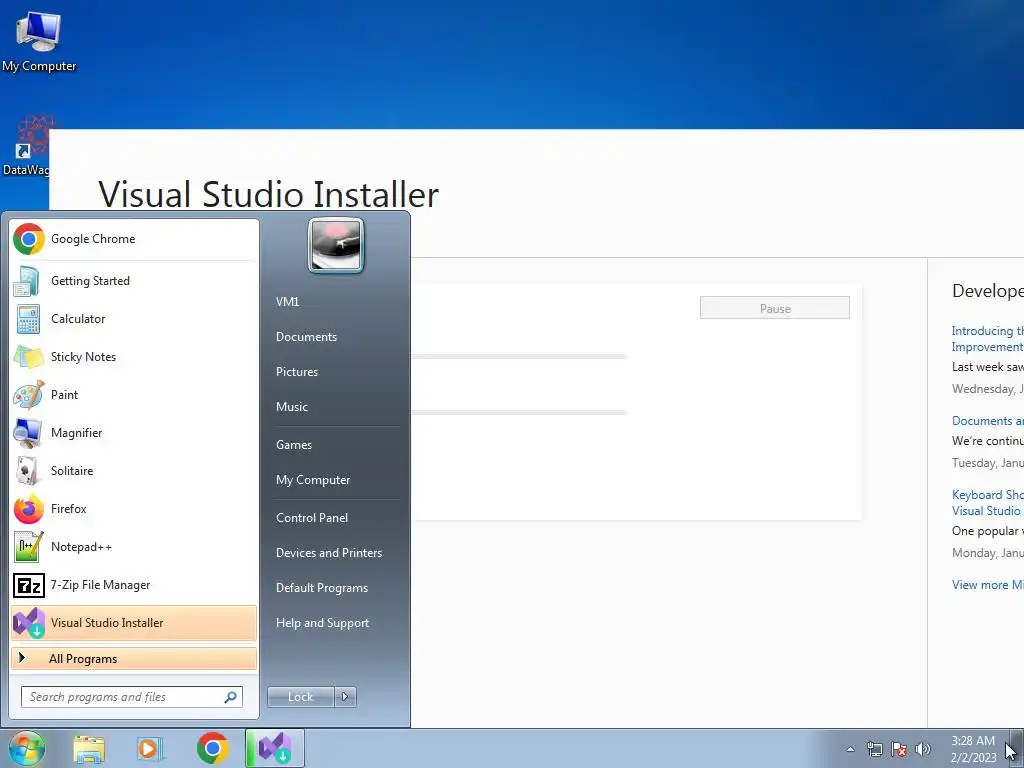Open Help and Support
The height and width of the screenshot is (768, 1024).
click(322, 623)
